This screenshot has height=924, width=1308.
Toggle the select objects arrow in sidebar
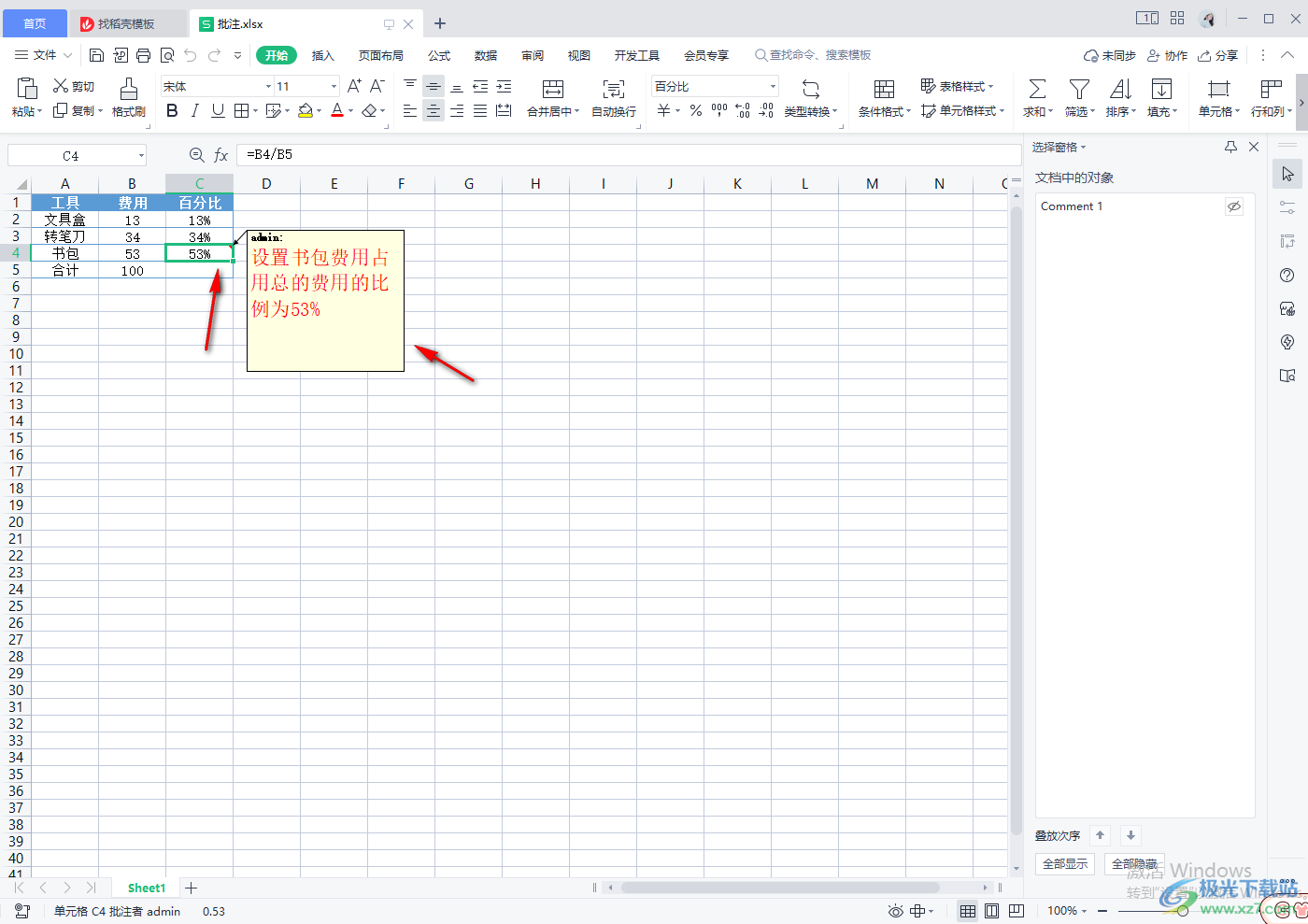[1287, 174]
